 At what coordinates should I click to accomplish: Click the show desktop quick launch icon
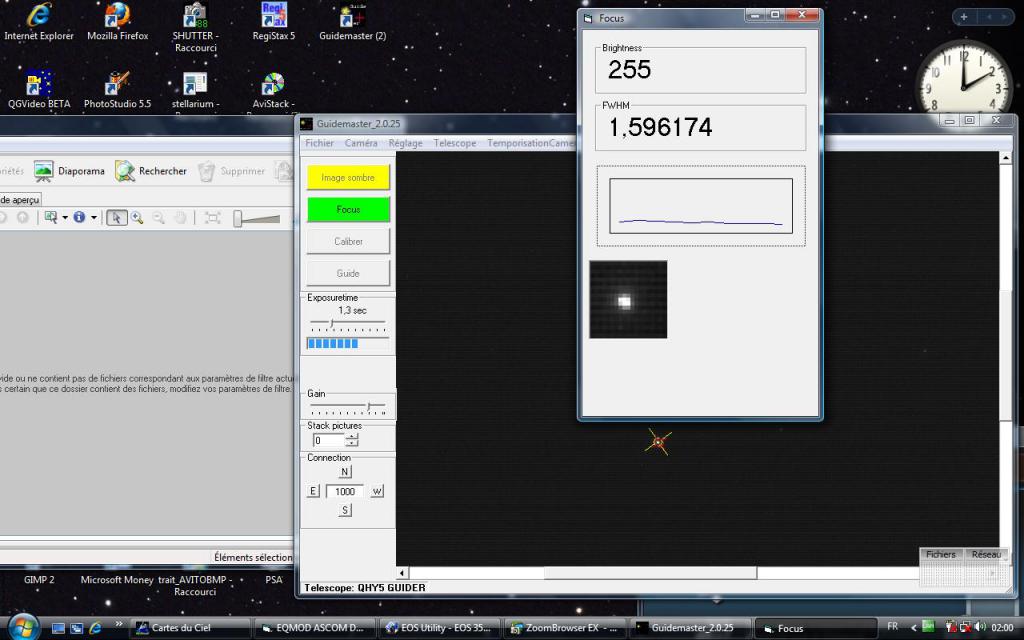coord(58,628)
